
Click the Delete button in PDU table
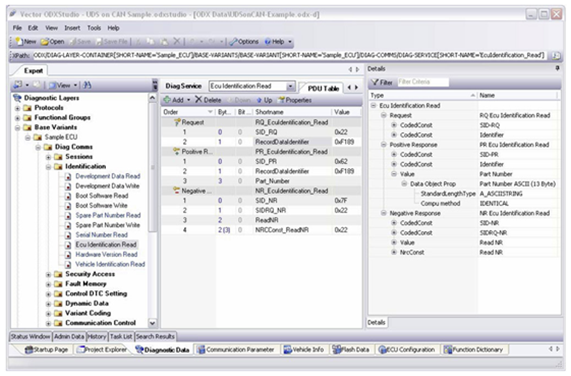tap(208, 100)
